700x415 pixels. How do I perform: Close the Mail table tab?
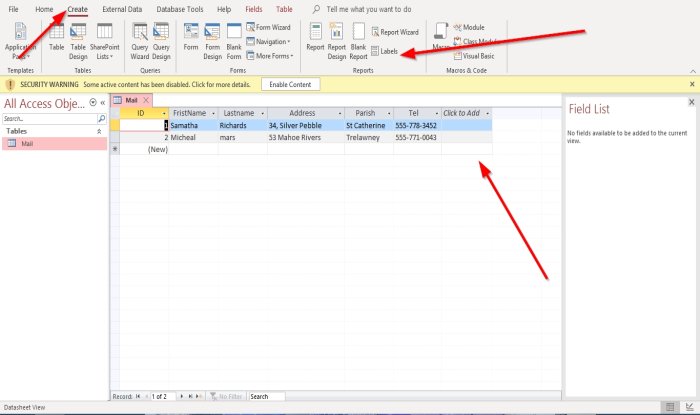click(146, 100)
